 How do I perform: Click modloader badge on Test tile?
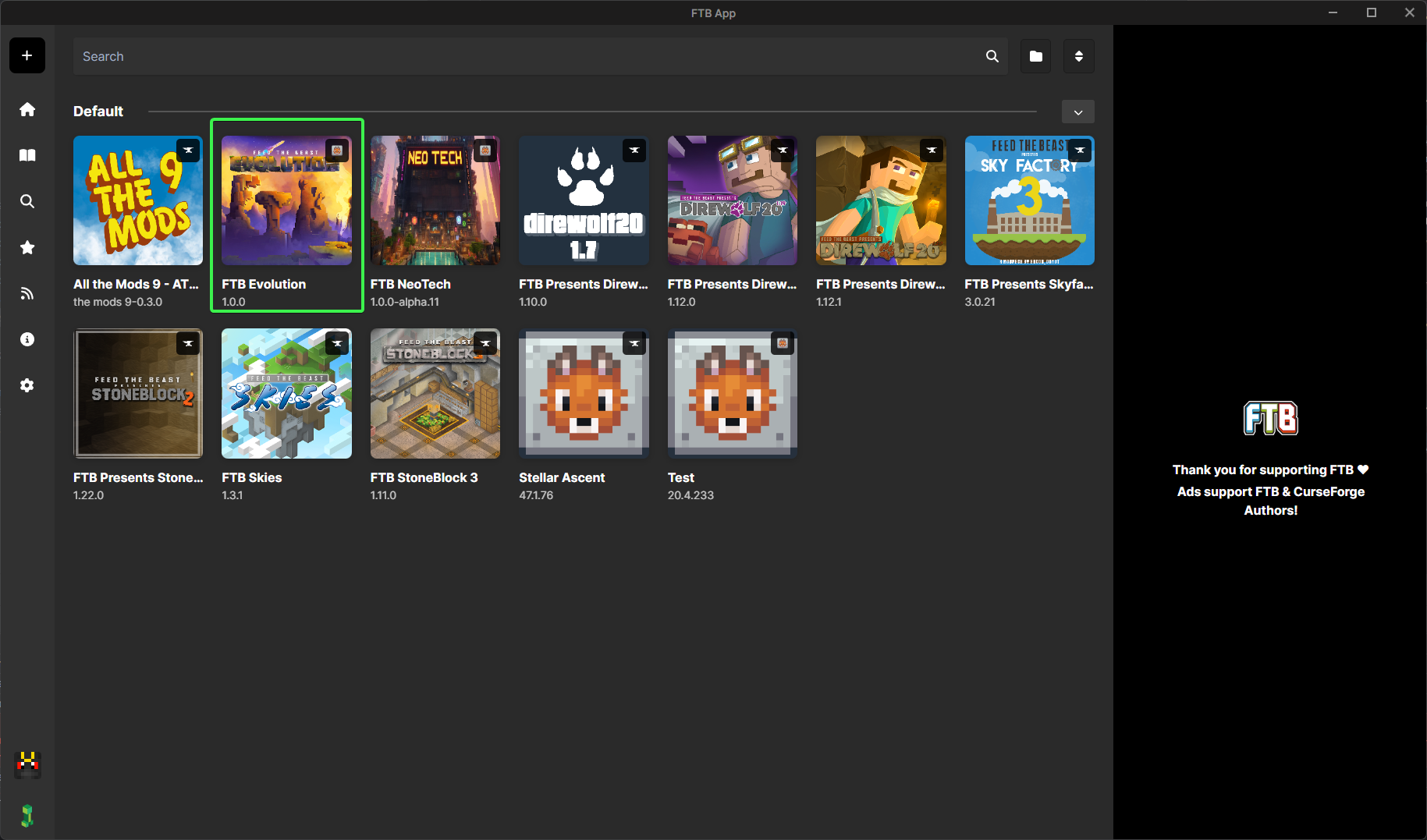[783, 343]
